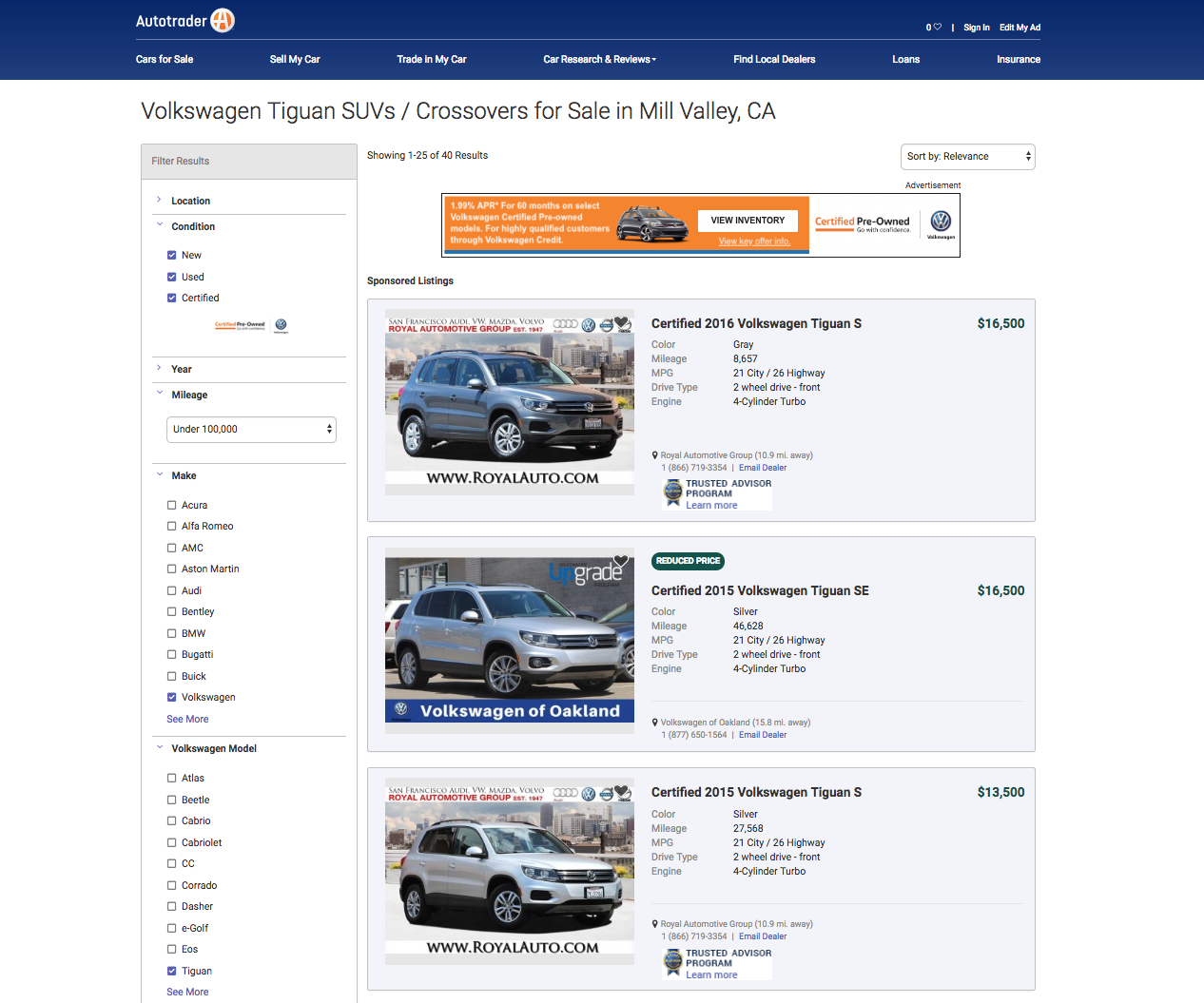1204x1003 pixels.
Task: Check the Eos model checkbox
Action: coord(172,949)
